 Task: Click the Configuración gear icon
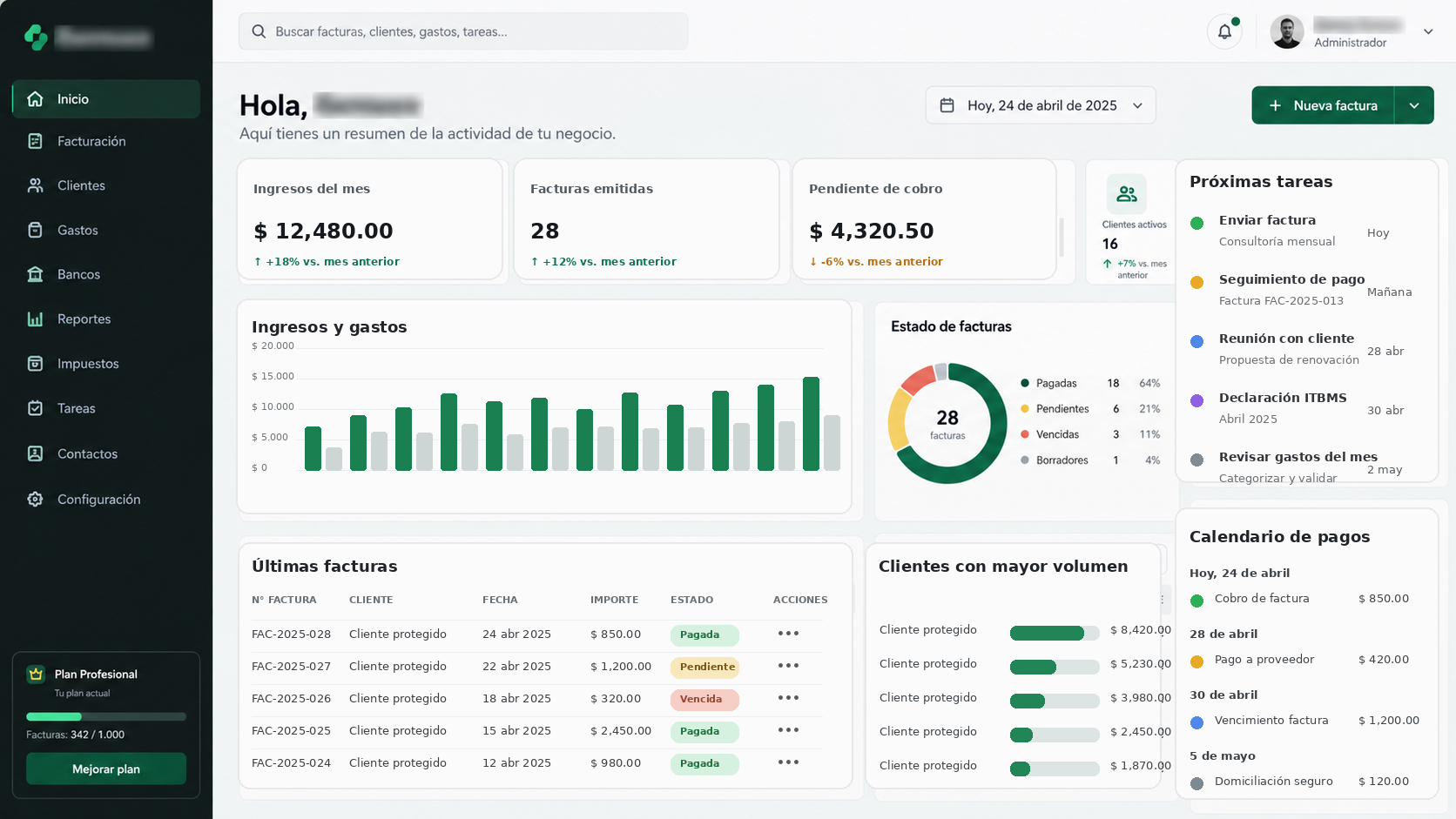click(x=35, y=499)
